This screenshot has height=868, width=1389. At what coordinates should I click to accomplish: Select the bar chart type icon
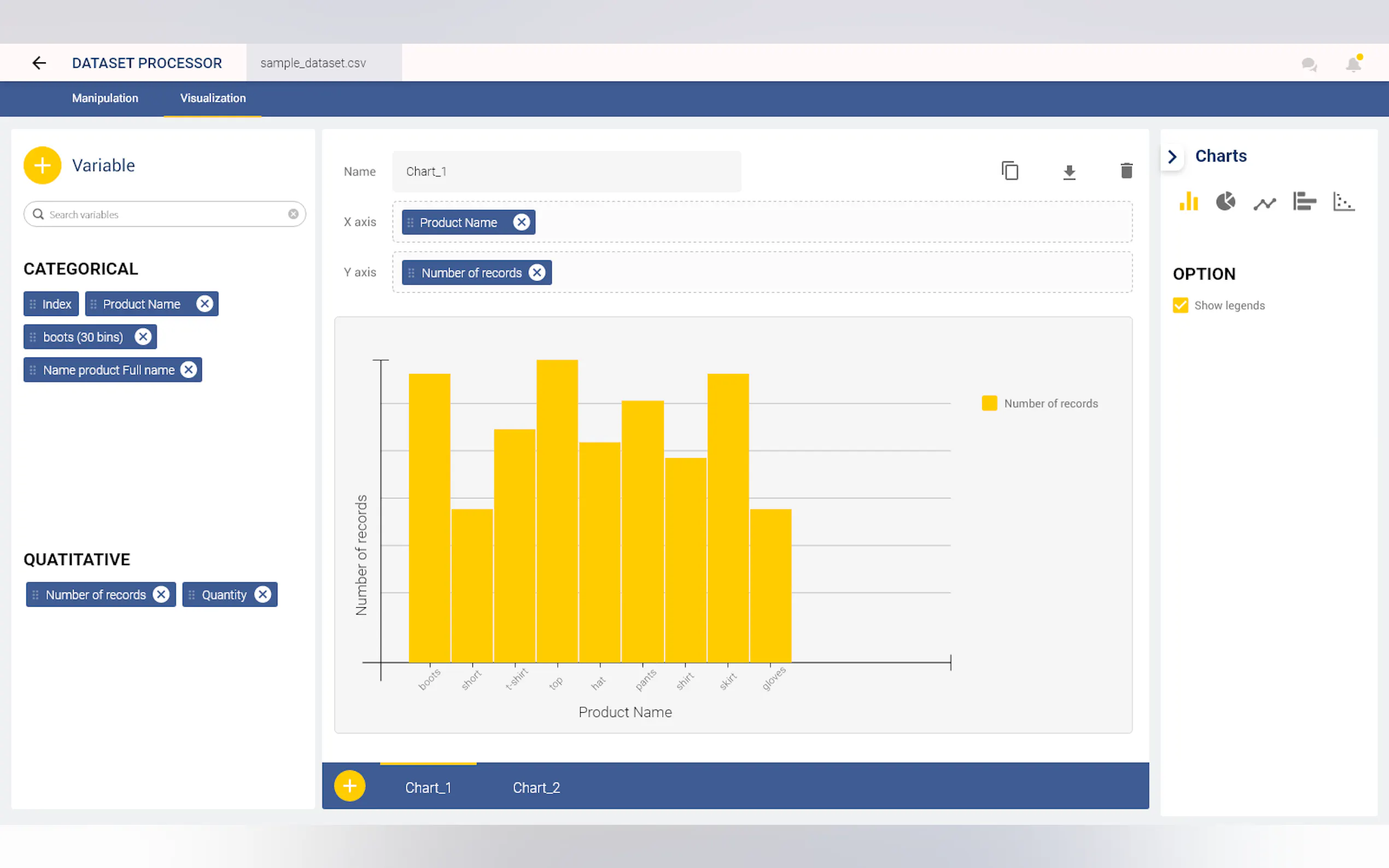[1188, 202]
